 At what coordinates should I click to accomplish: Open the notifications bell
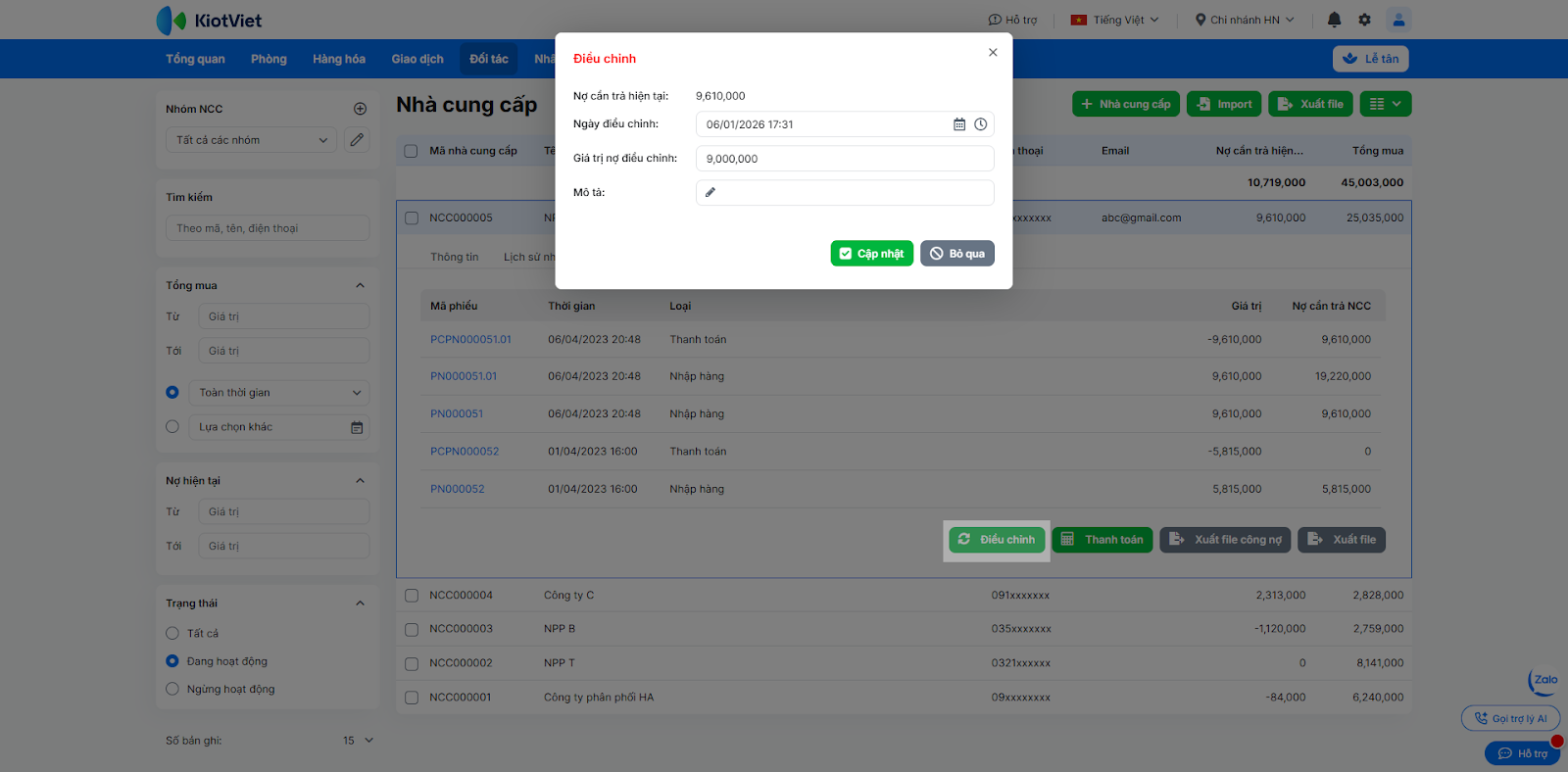(x=1334, y=20)
